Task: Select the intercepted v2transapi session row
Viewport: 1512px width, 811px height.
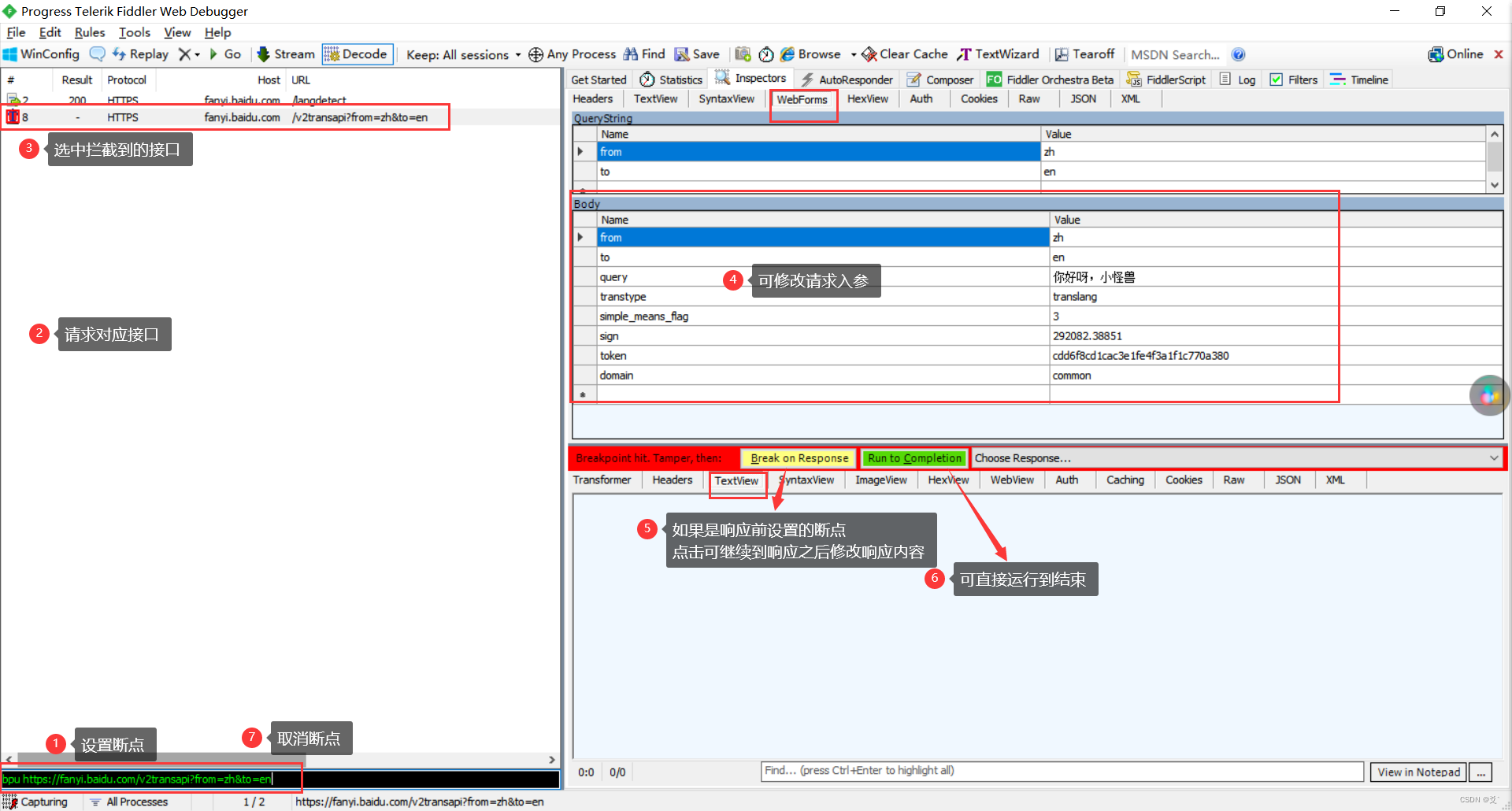Action: [280, 117]
